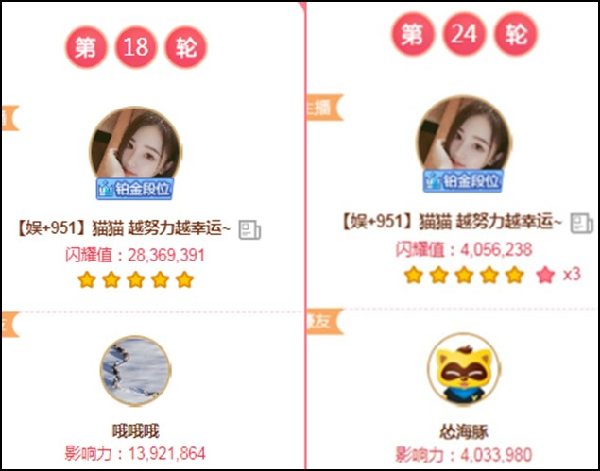The width and height of the screenshot is (600, 471).
Task: Click the username 哦哦哦
Action: [x=135, y=432]
